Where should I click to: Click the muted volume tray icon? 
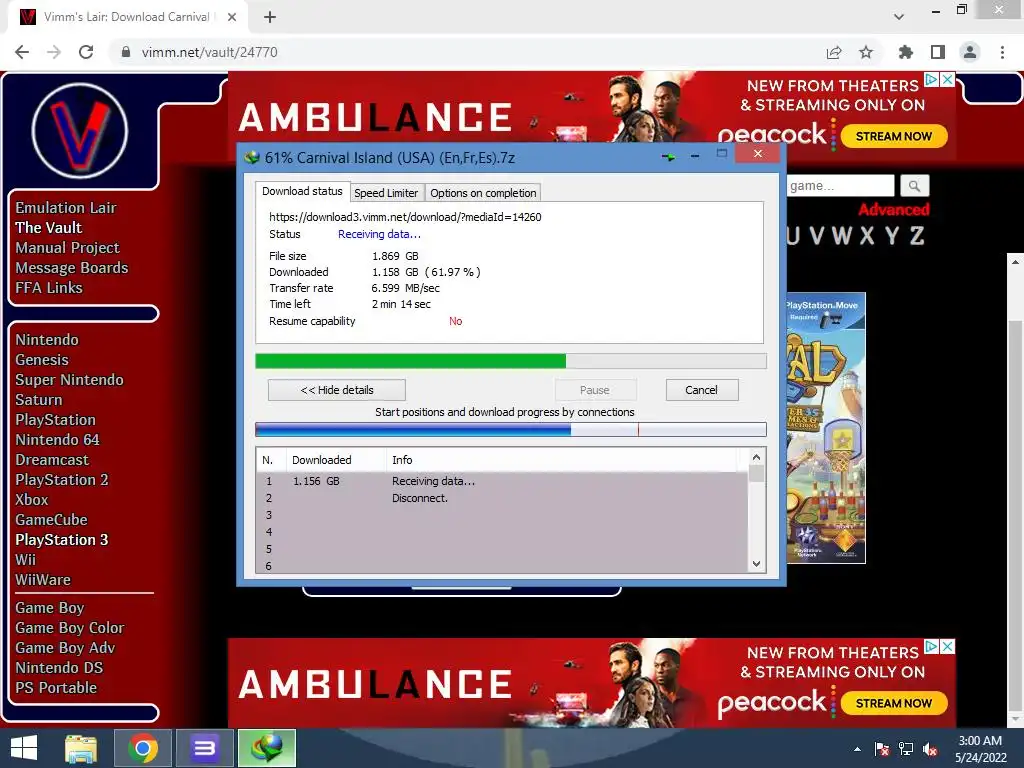[931, 749]
